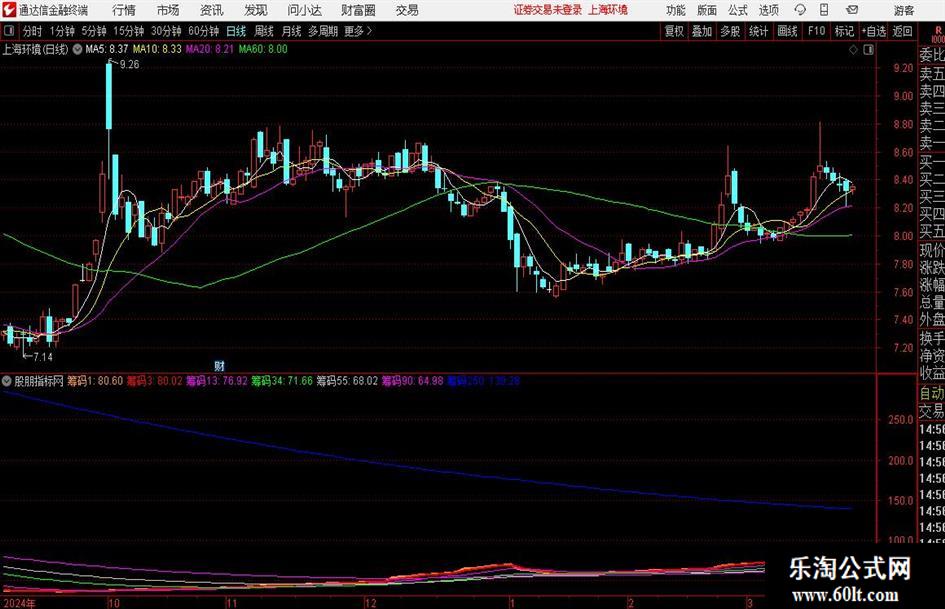945x609 pixels.
Task: Open the 版面 menu
Action: tap(706, 10)
